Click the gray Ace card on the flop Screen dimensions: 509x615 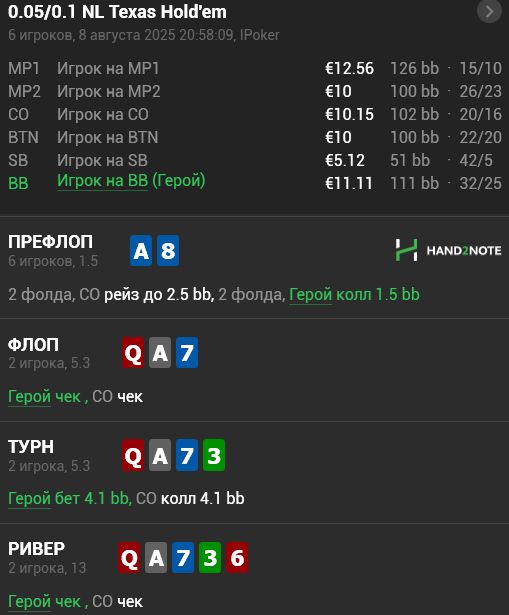coord(160,353)
